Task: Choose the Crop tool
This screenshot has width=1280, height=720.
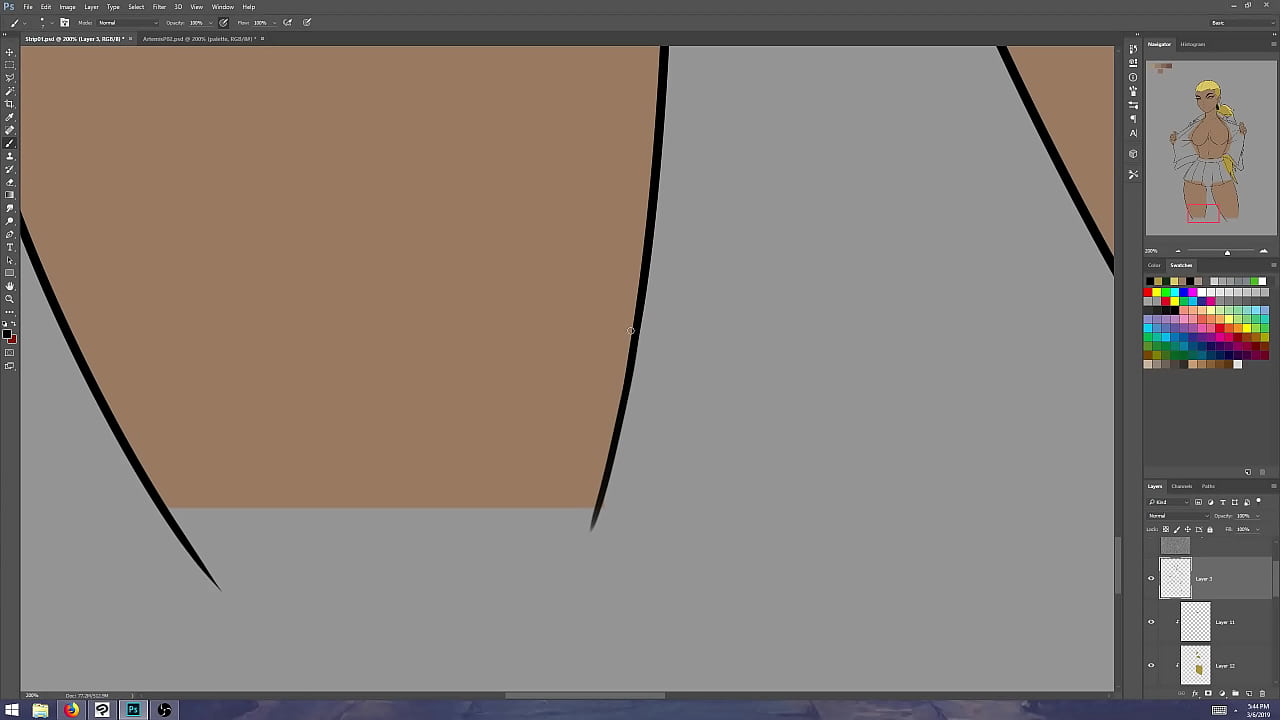Action: (x=10, y=104)
